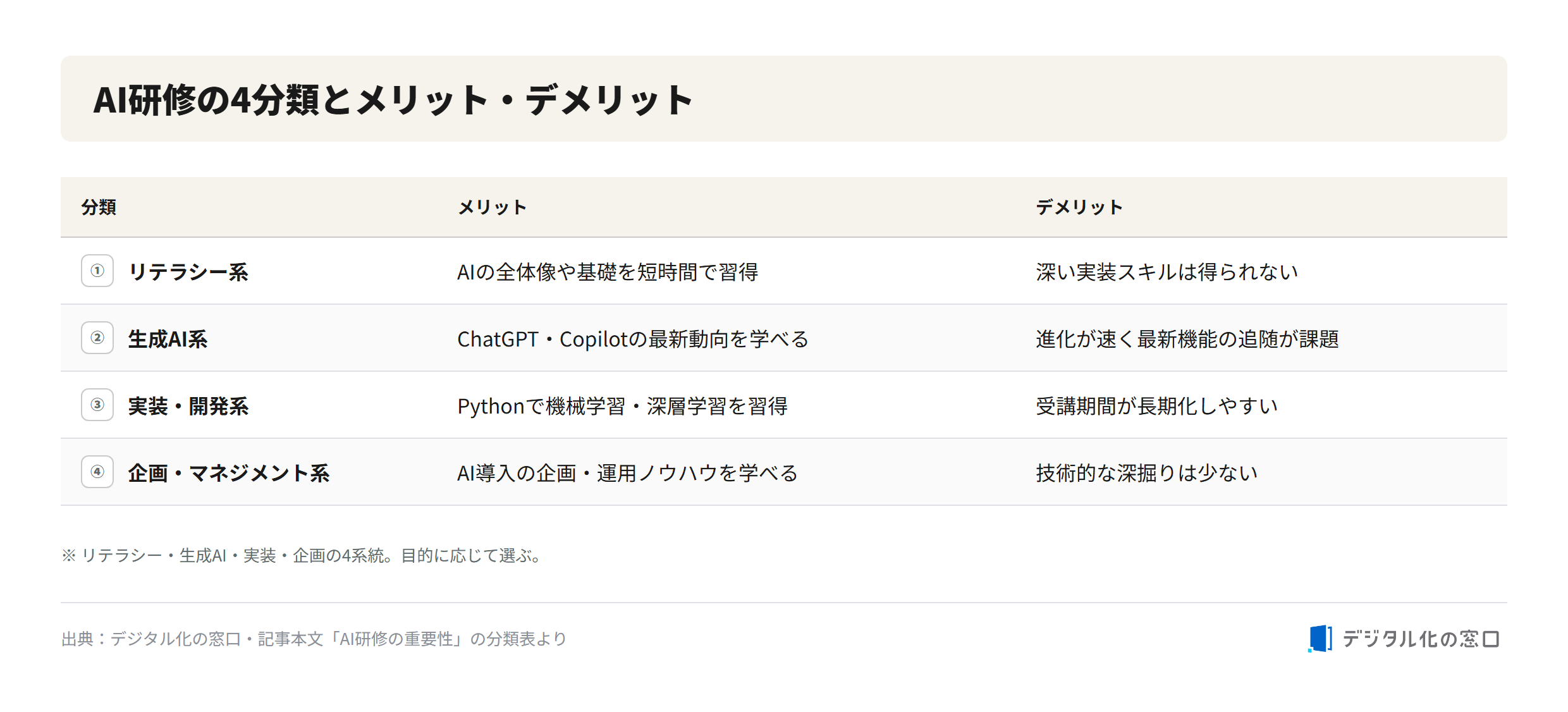Click the 技術的な深掘りは少ない demerit cell
Viewport: 1568px width, 712px height.
point(1147,473)
